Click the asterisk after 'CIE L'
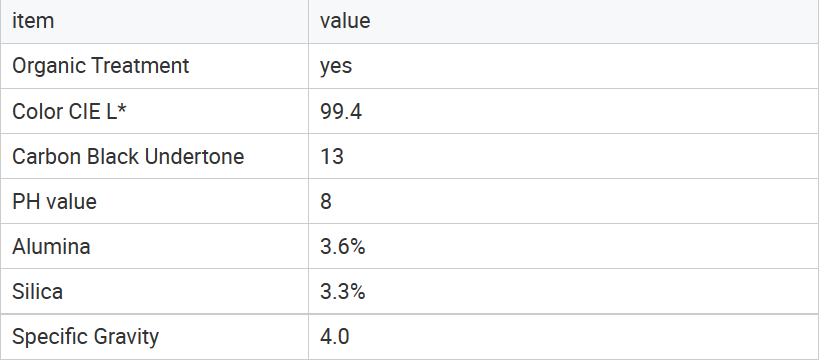Viewport: 821px width, 360px height. (121, 107)
